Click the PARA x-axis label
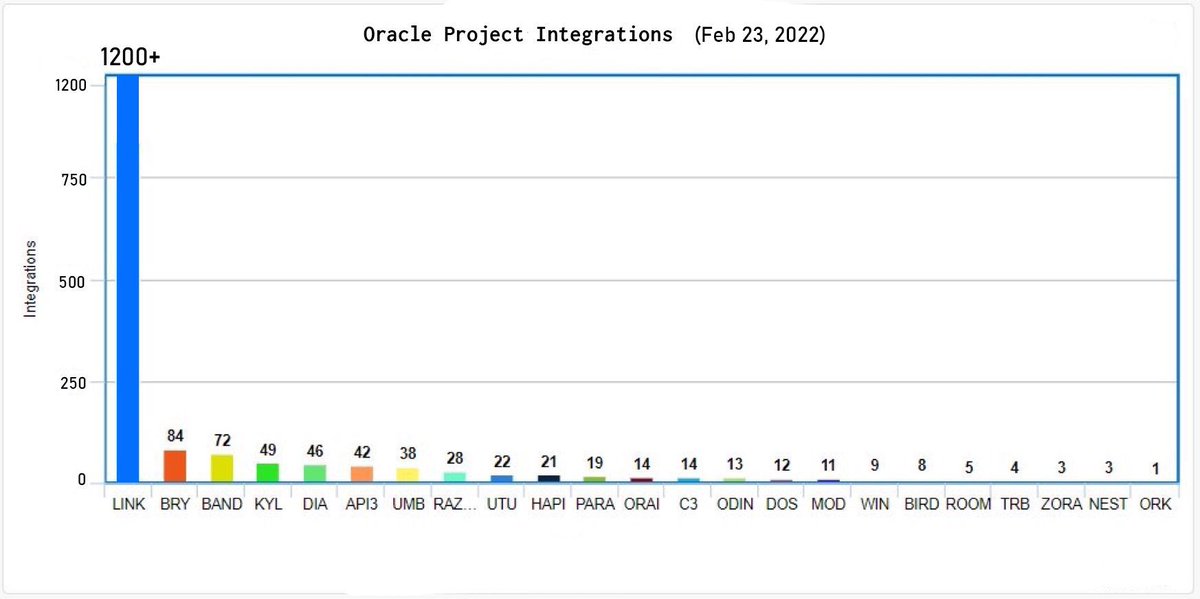Viewport: 1200px width, 599px height. tap(595, 504)
